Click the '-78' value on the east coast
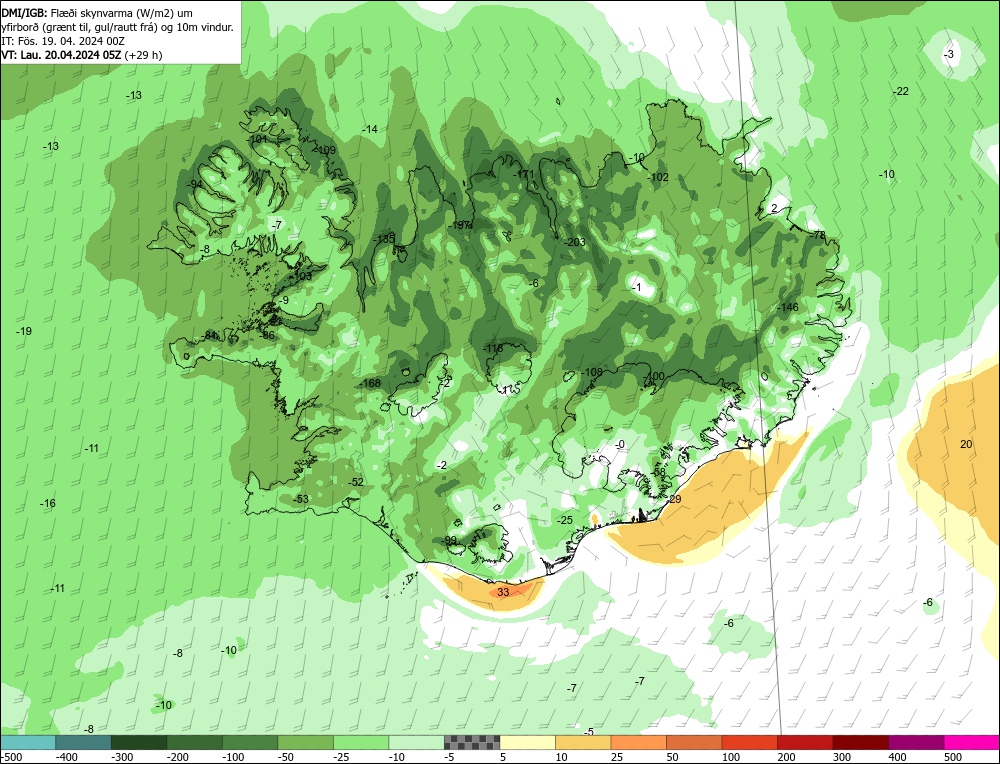Viewport: 1000px width, 764px height. (x=818, y=235)
